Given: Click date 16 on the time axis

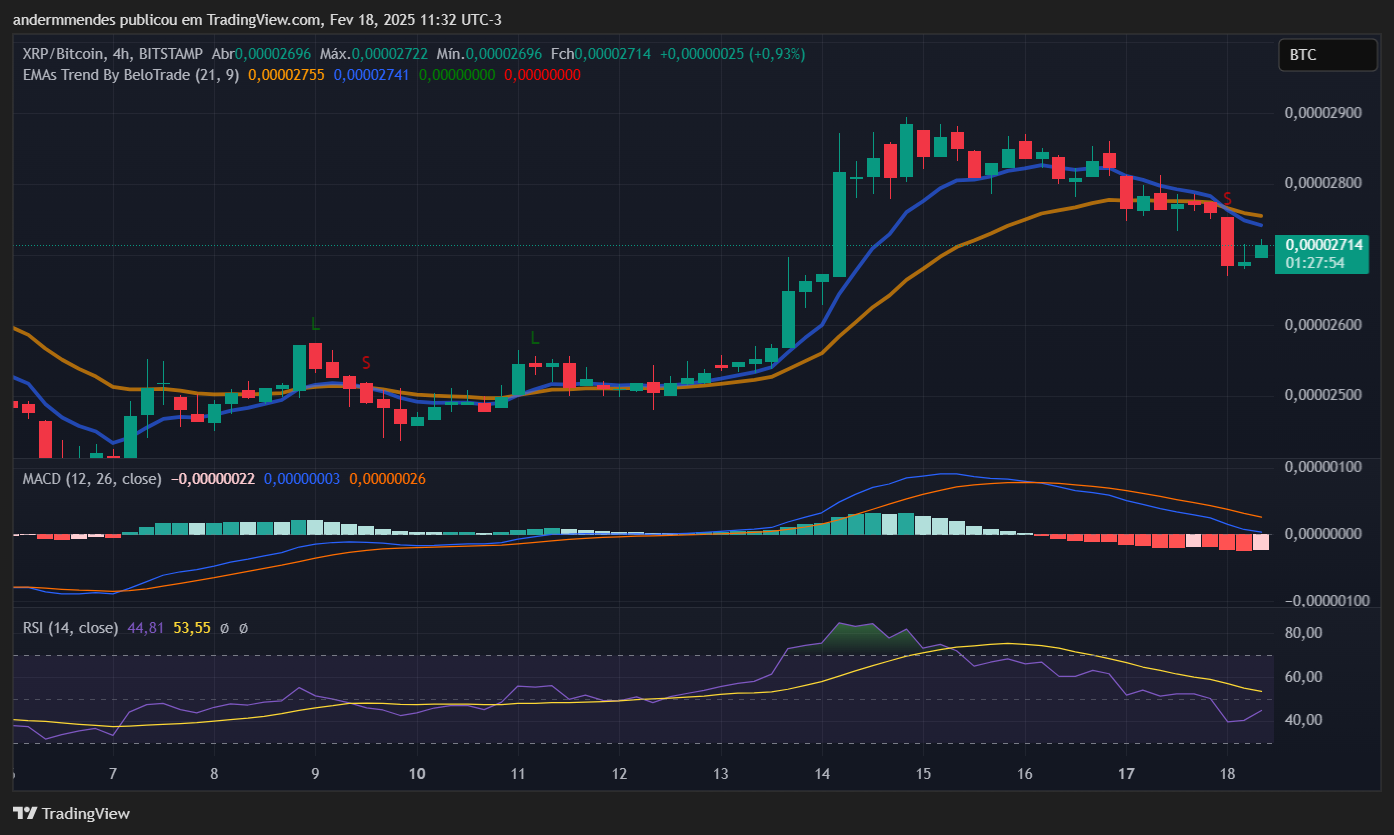Looking at the screenshot, I should tap(1024, 774).
